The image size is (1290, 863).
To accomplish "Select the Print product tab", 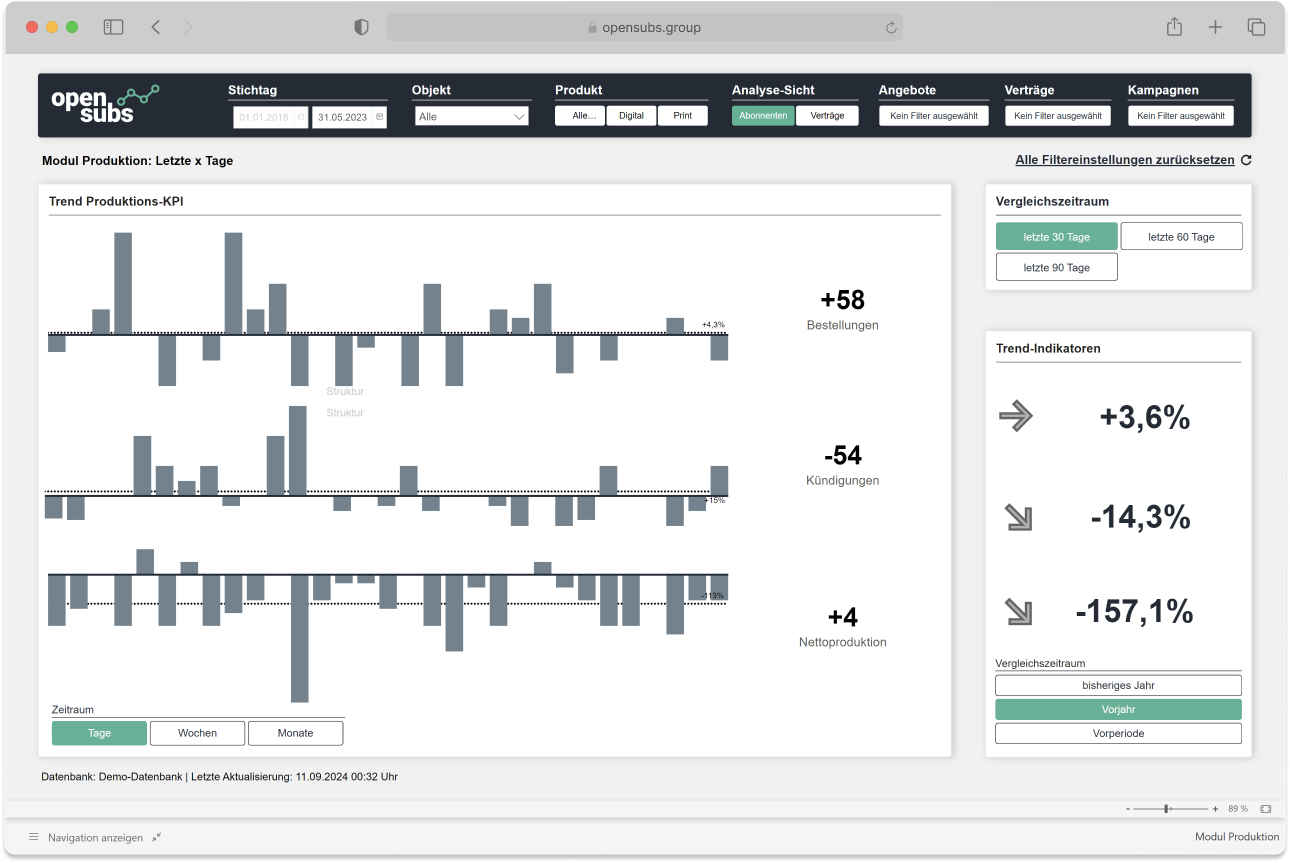I will tap(682, 116).
